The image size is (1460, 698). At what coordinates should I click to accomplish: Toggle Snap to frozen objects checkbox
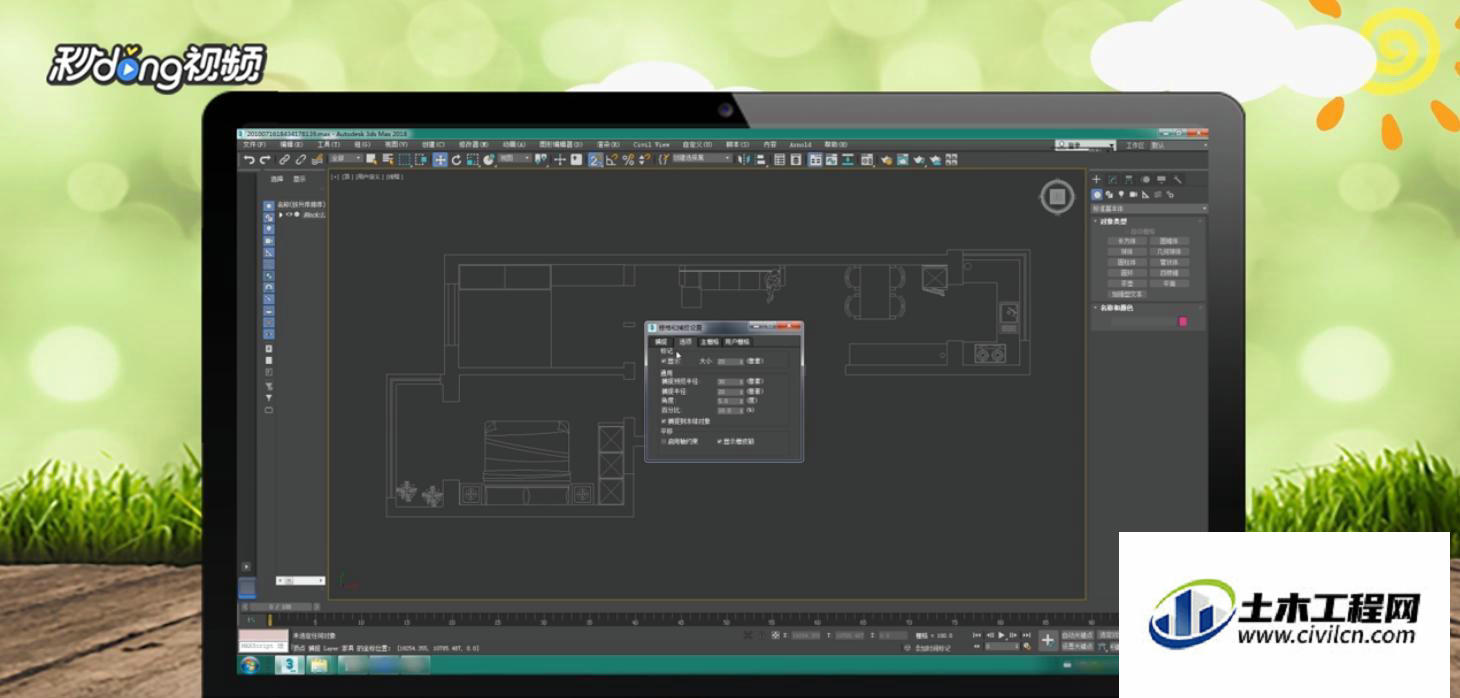pos(664,421)
